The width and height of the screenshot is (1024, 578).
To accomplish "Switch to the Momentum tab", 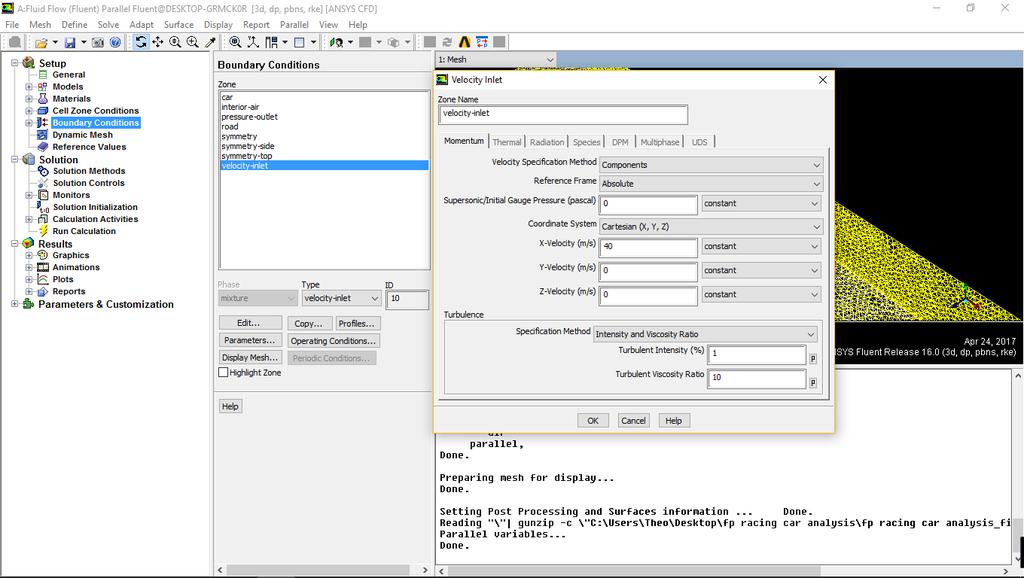I will tap(464, 141).
